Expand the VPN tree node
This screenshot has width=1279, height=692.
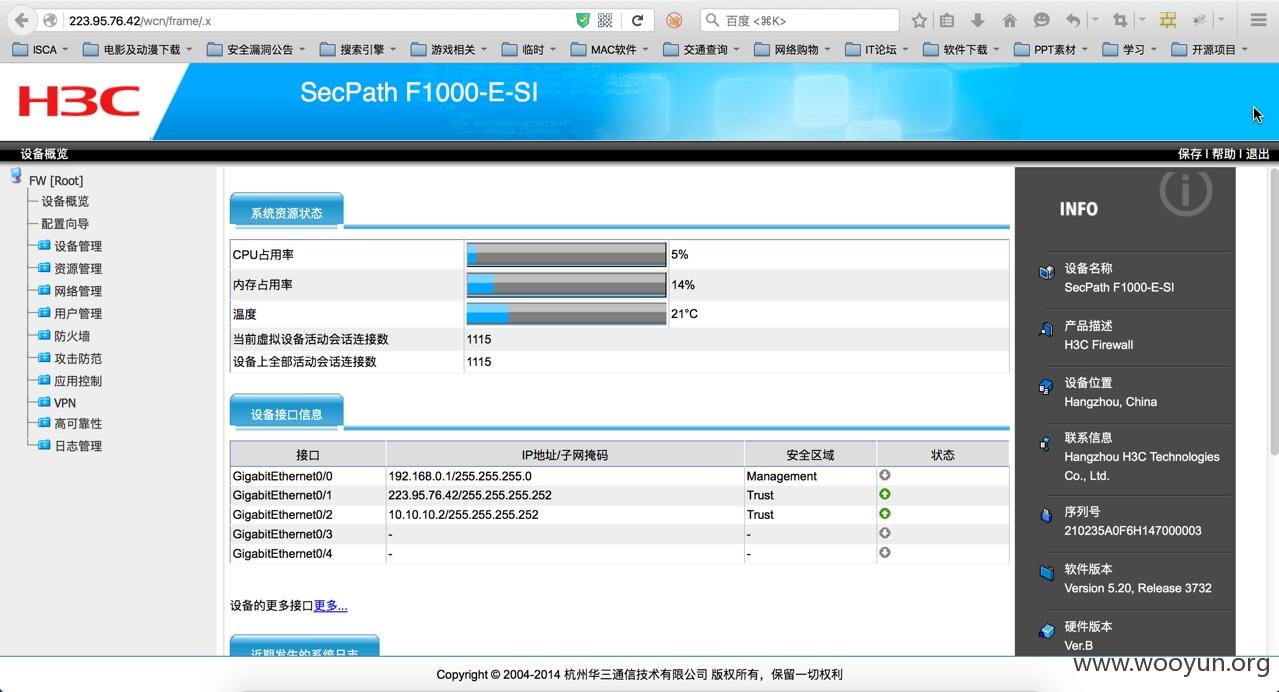[x=44, y=402]
